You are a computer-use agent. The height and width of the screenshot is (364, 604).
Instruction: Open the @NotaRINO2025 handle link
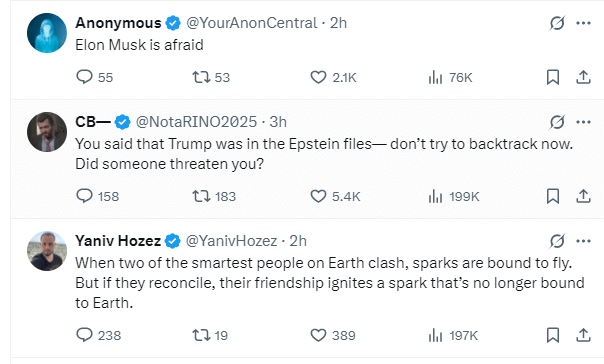pyautogui.click(x=196, y=122)
